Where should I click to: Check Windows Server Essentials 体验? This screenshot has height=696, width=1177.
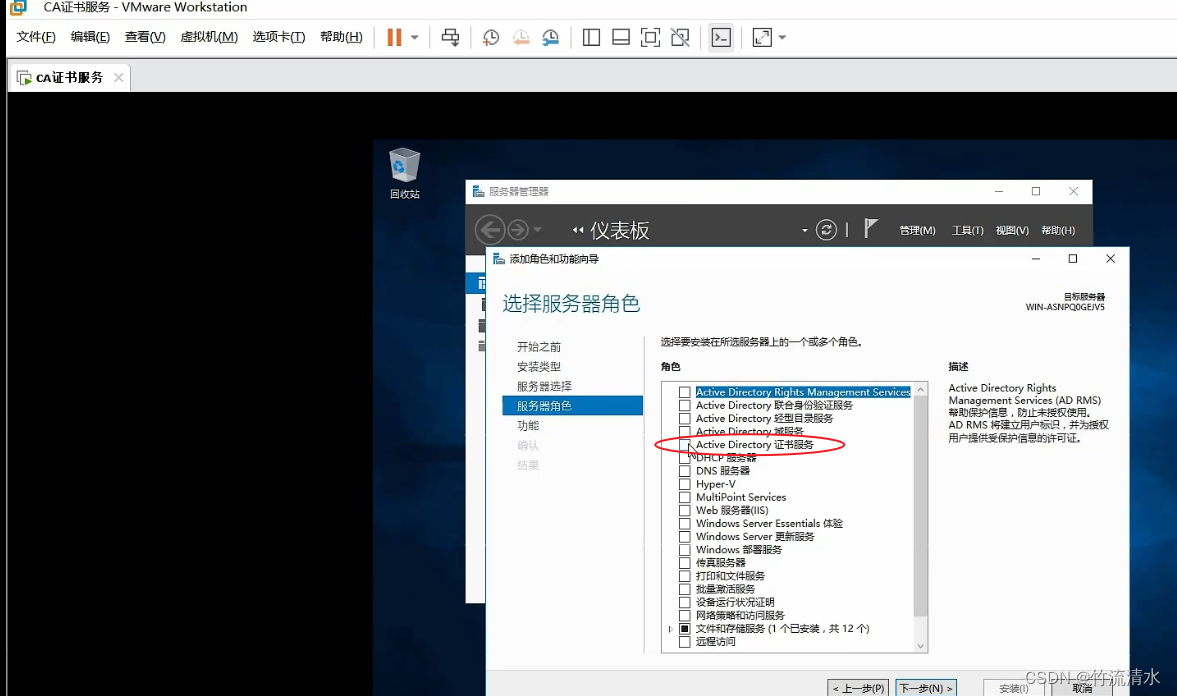coord(685,523)
